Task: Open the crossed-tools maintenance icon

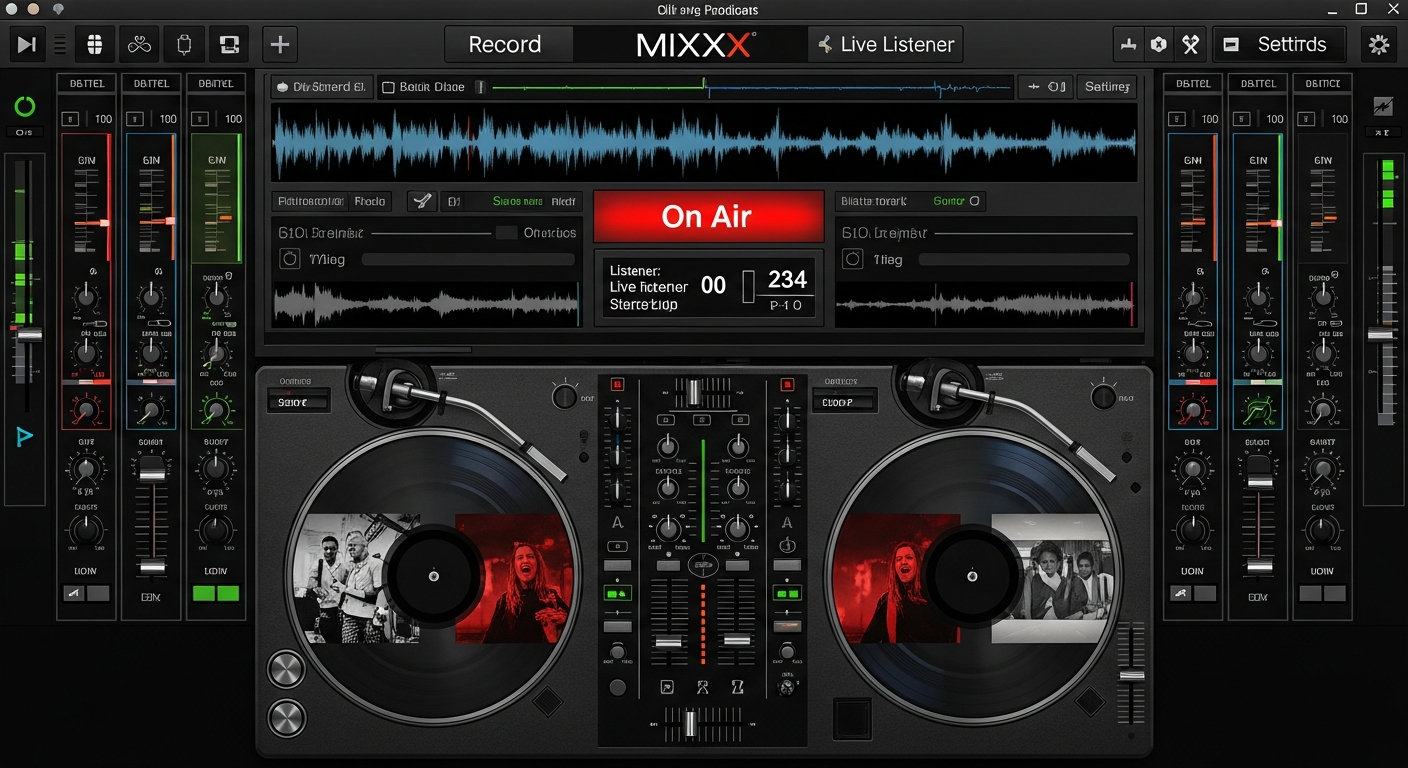Action: [x=1190, y=44]
